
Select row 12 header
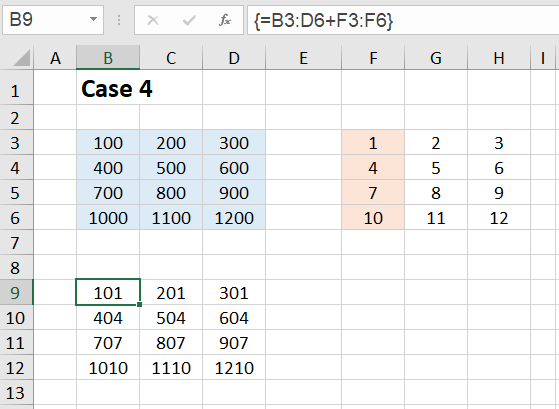coord(16,367)
